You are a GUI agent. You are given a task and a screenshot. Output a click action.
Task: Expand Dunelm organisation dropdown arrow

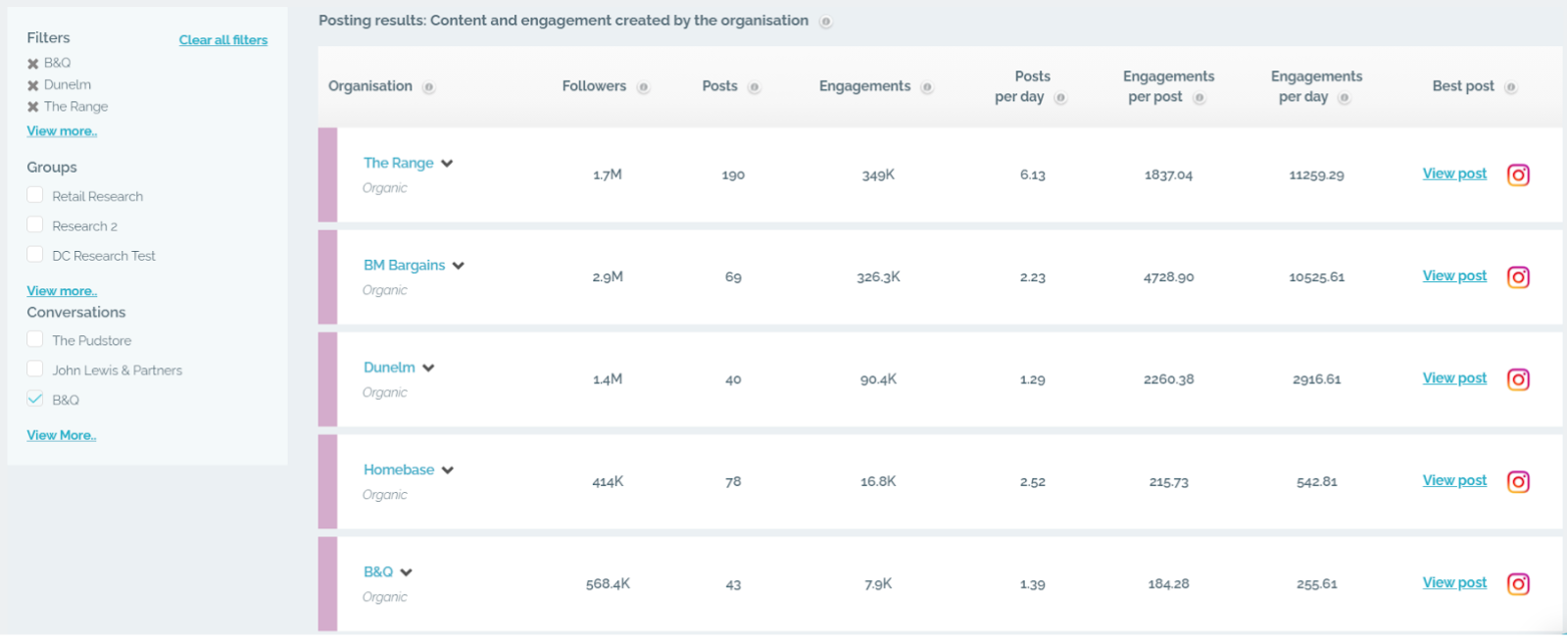point(428,369)
